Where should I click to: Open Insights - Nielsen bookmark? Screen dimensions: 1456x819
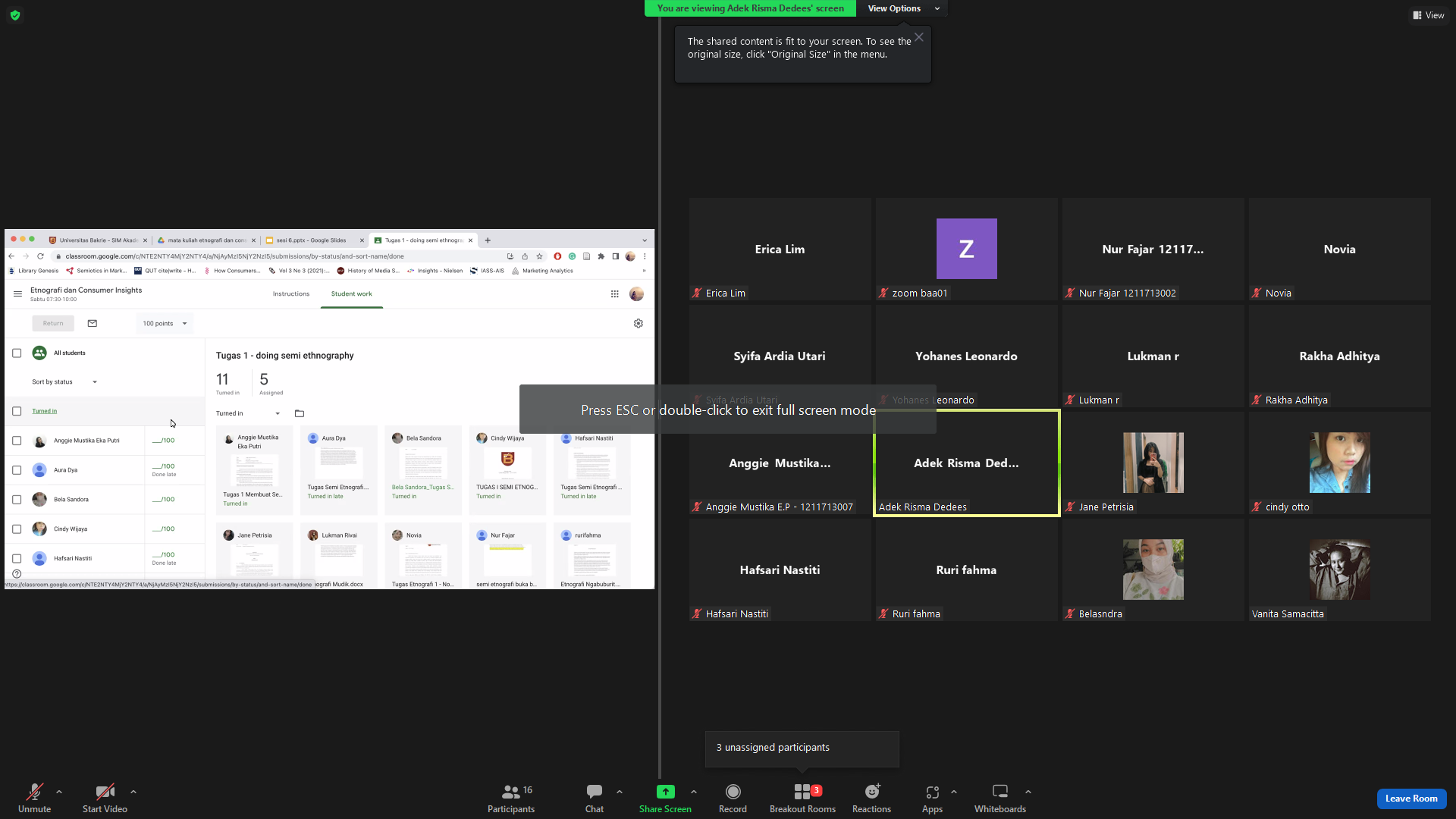click(x=435, y=271)
